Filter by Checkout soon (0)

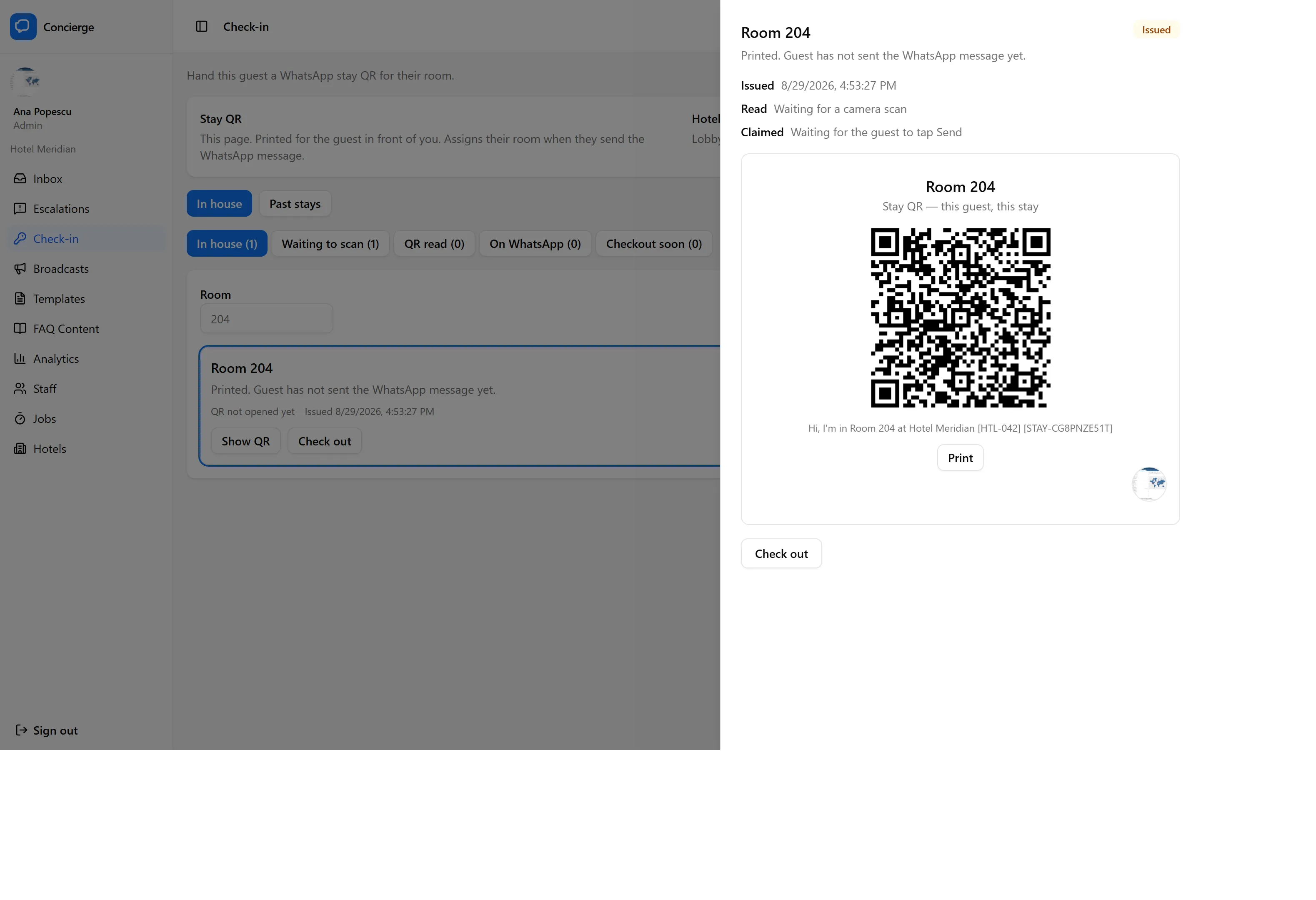(x=654, y=243)
